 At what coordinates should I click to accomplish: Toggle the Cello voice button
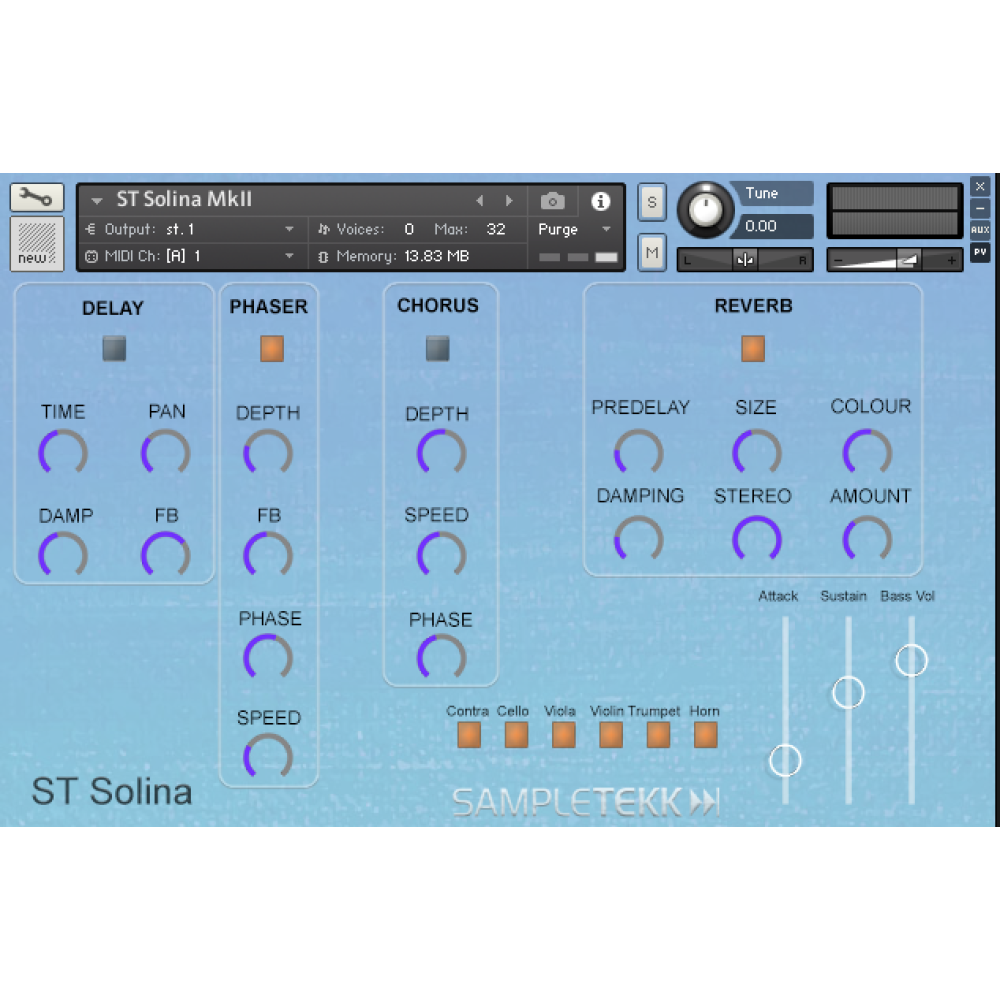point(516,735)
